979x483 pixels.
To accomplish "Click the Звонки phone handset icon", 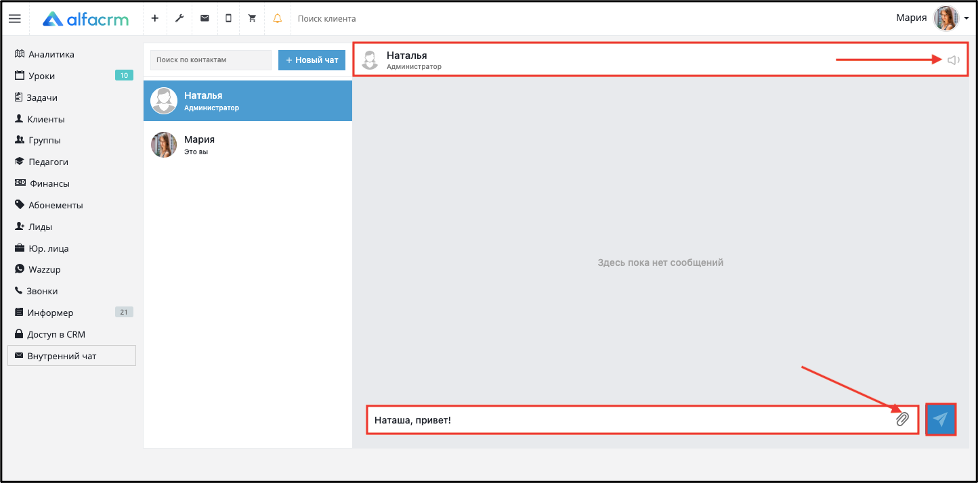I will coord(19,291).
